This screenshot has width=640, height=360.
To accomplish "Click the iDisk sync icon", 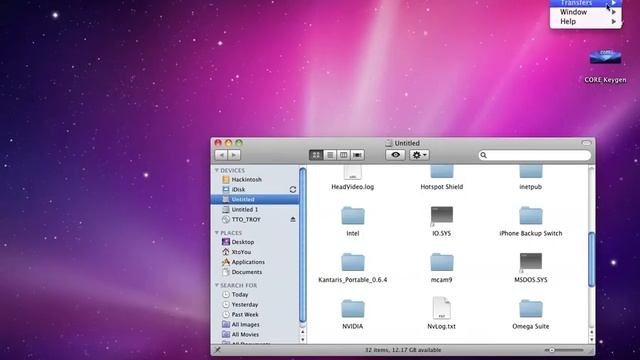I will tap(293, 189).
